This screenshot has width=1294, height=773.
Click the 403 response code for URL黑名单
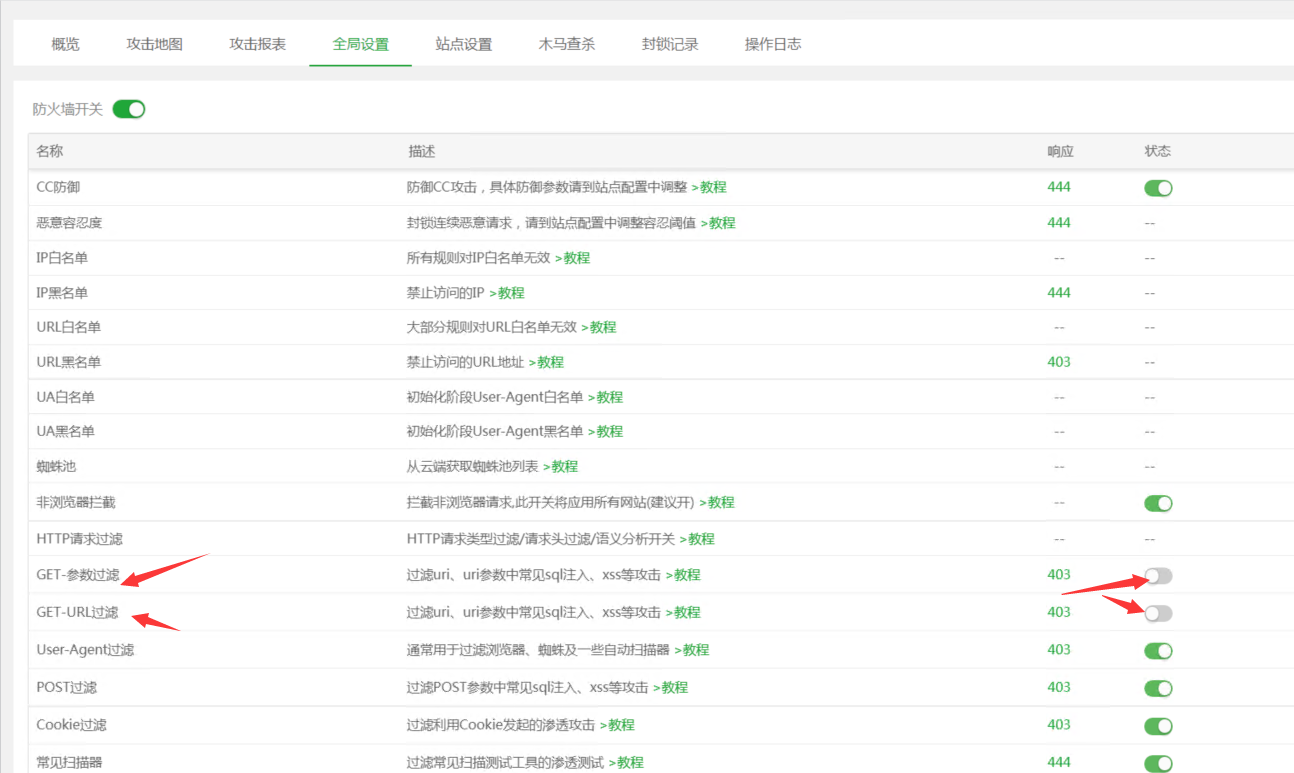(1059, 362)
